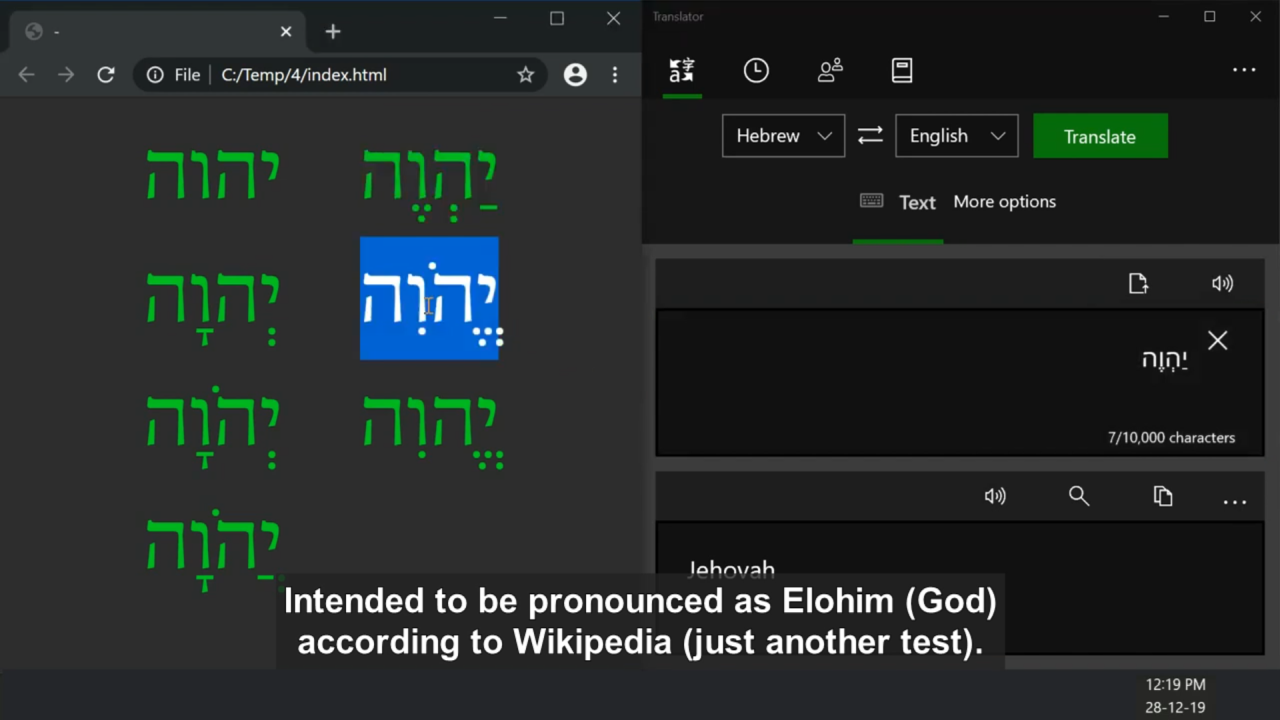1280x720 pixels.
Task: Bookmark this page with the star
Action: click(525, 75)
